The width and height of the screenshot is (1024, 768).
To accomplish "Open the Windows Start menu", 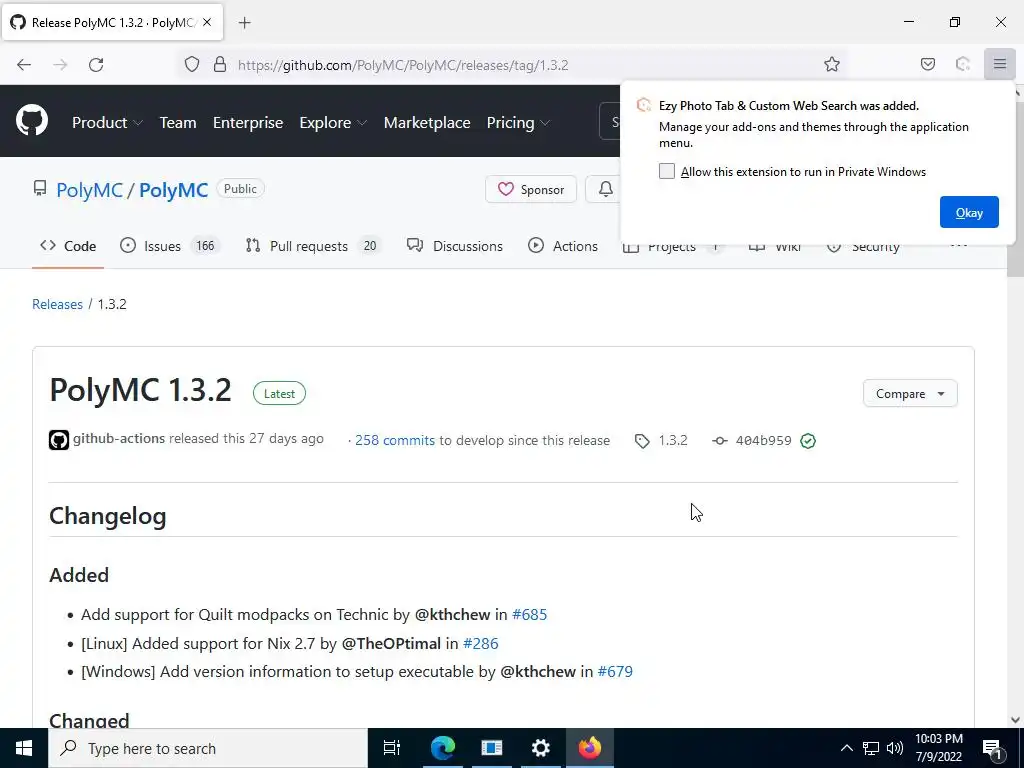I will click(24, 748).
